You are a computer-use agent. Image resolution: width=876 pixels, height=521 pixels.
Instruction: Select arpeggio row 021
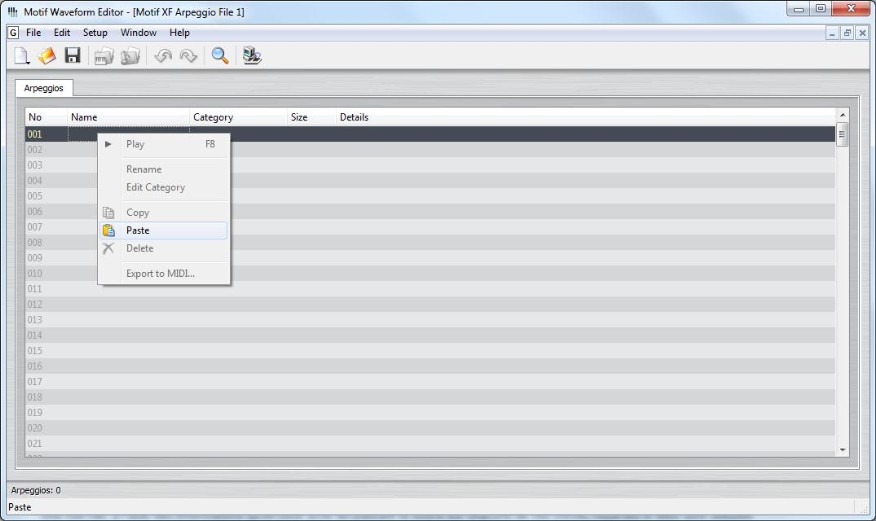coord(430,443)
